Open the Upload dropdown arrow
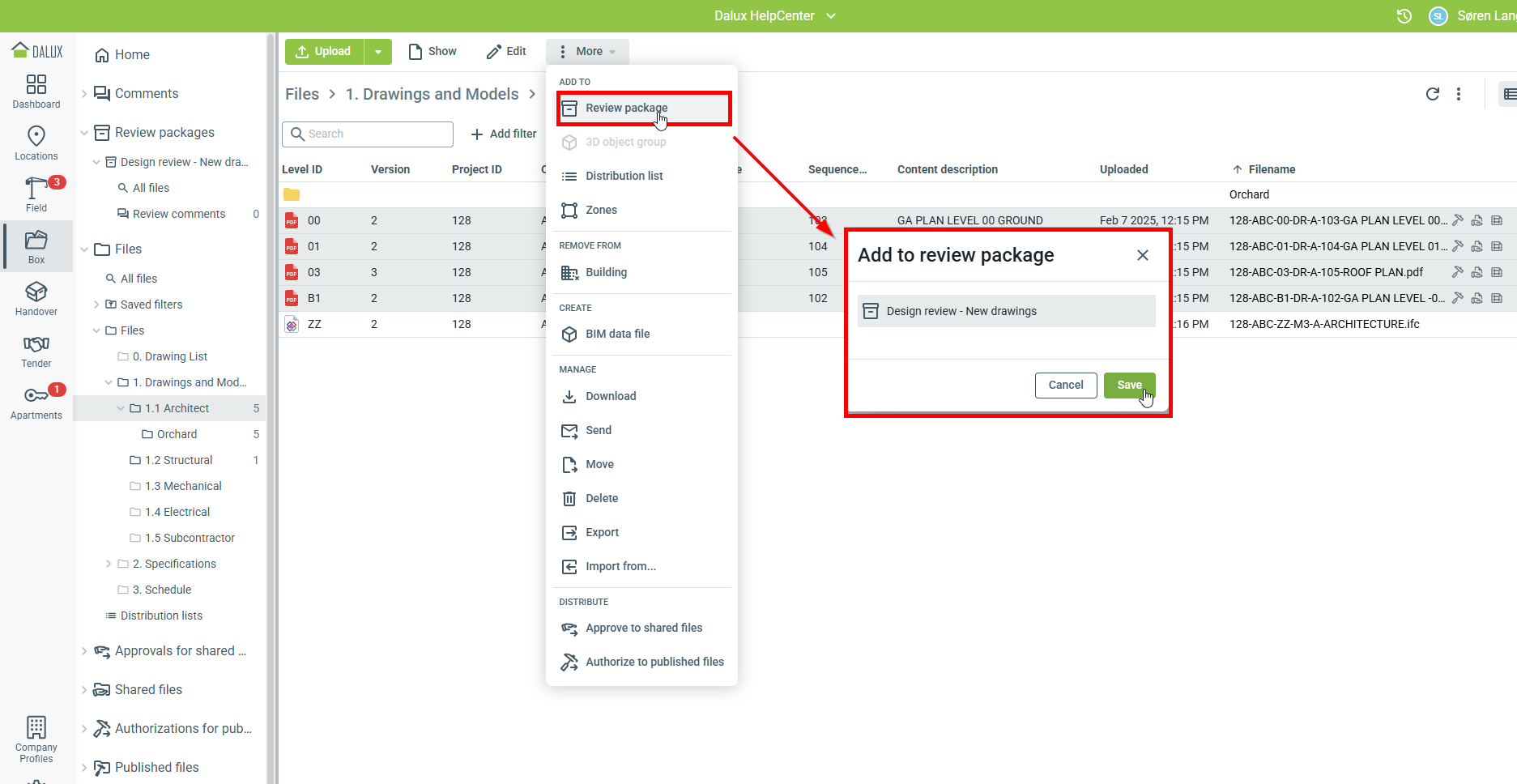This screenshot has height=784, width=1517. click(378, 52)
